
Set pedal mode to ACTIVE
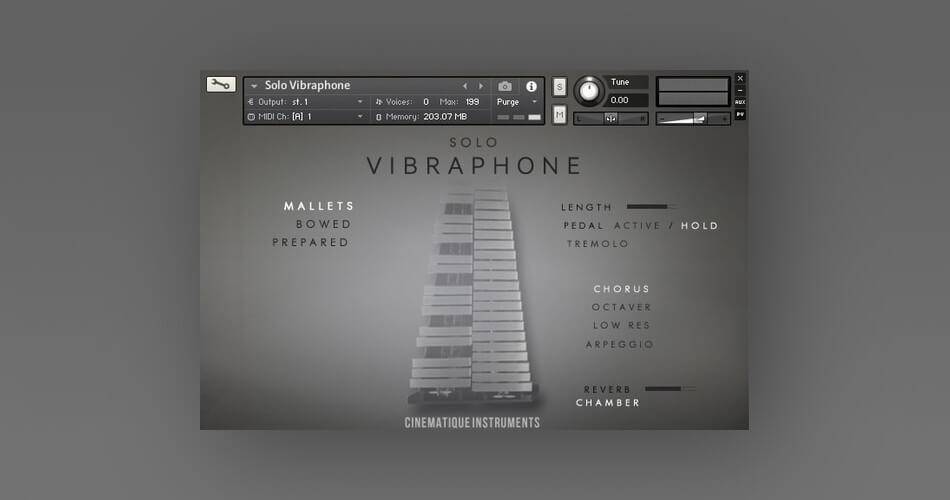[x=637, y=225]
